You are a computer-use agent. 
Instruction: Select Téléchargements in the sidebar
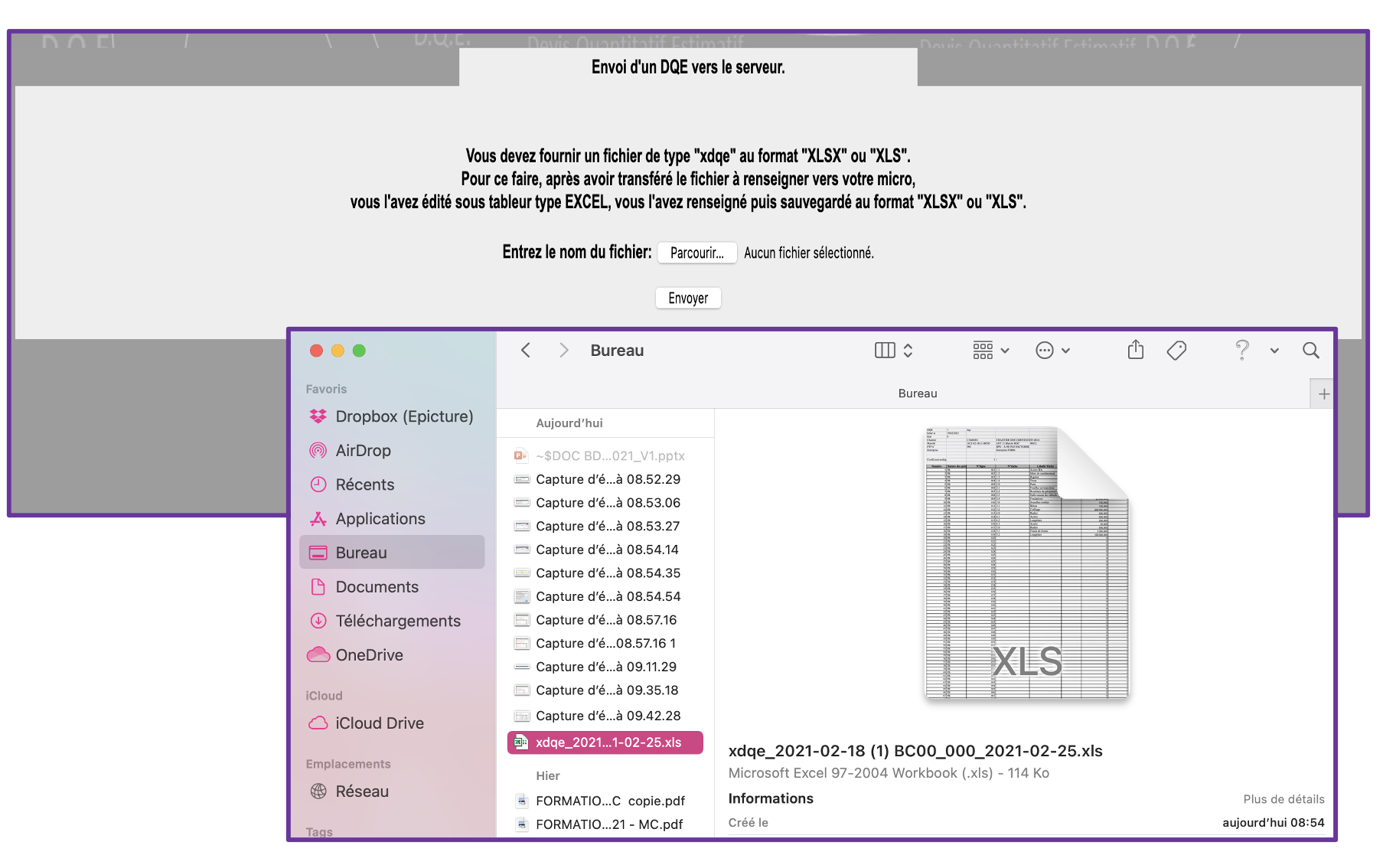pos(397,621)
